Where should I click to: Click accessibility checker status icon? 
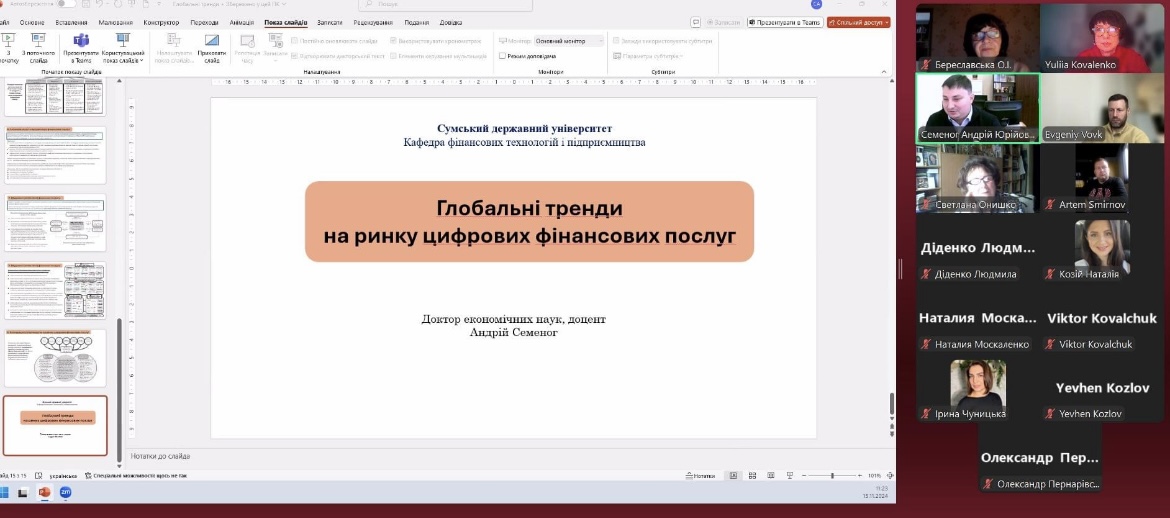click(x=89, y=475)
